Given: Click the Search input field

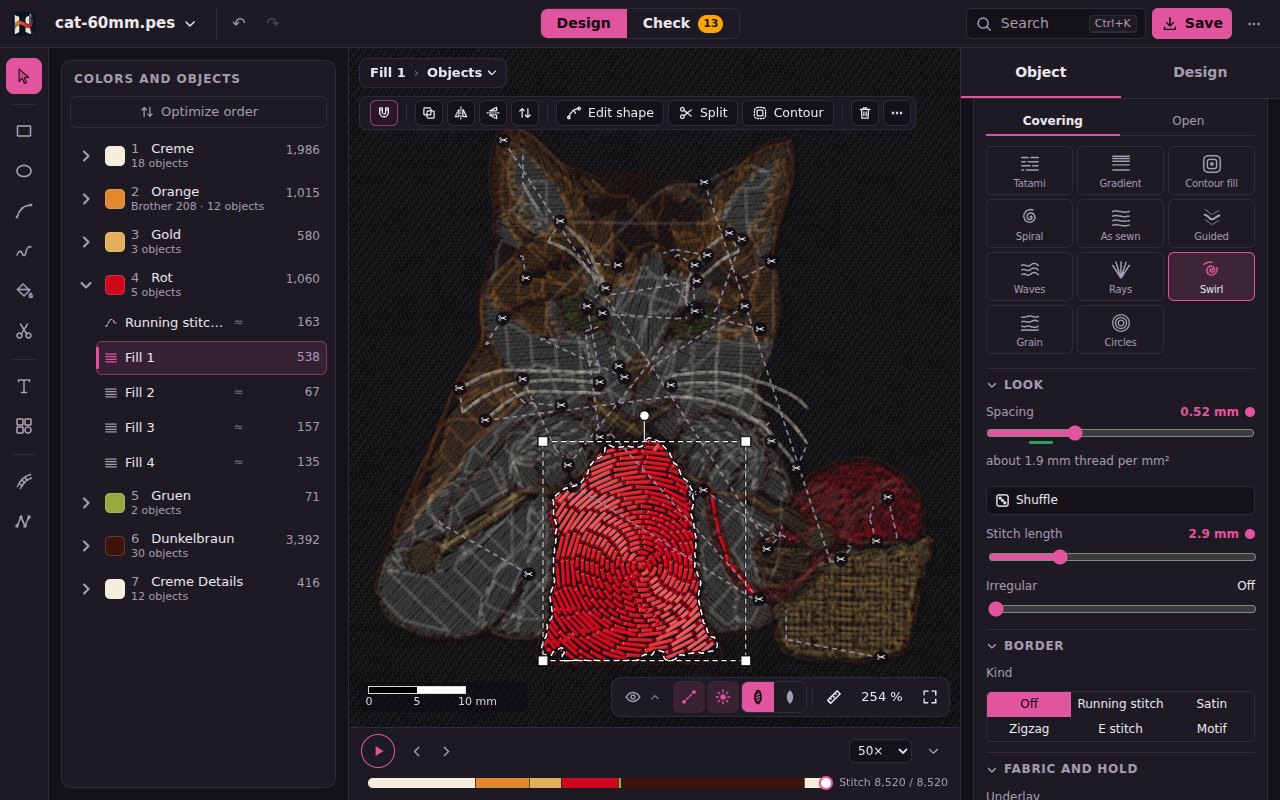Looking at the screenshot, I should pyautogui.click(x=1056, y=23).
